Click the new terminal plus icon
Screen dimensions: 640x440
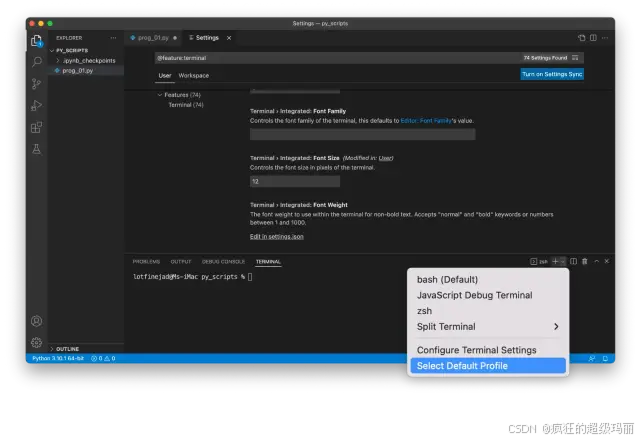click(x=555, y=261)
